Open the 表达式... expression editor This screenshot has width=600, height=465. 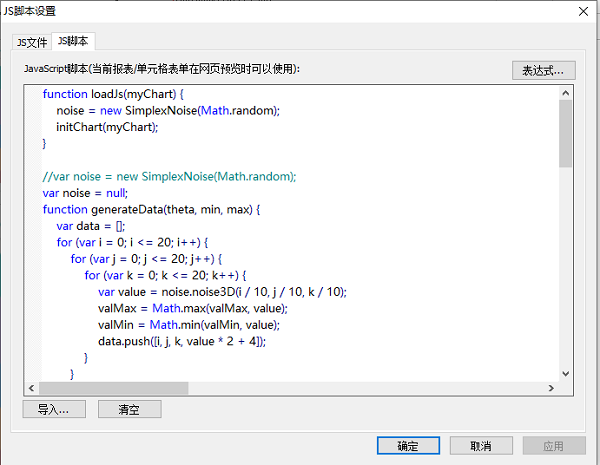point(543,70)
